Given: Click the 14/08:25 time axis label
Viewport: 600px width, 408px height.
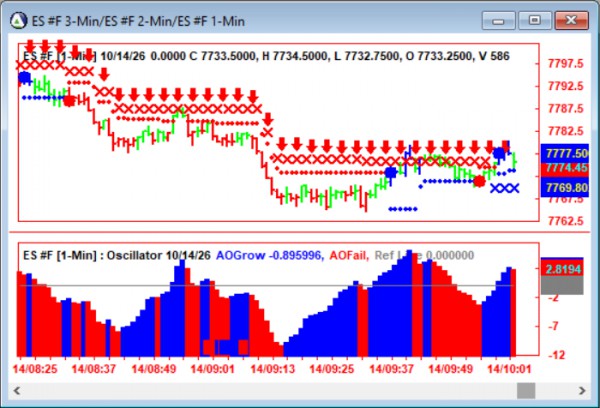Looking at the screenshot, I should [x=35, y=369].
